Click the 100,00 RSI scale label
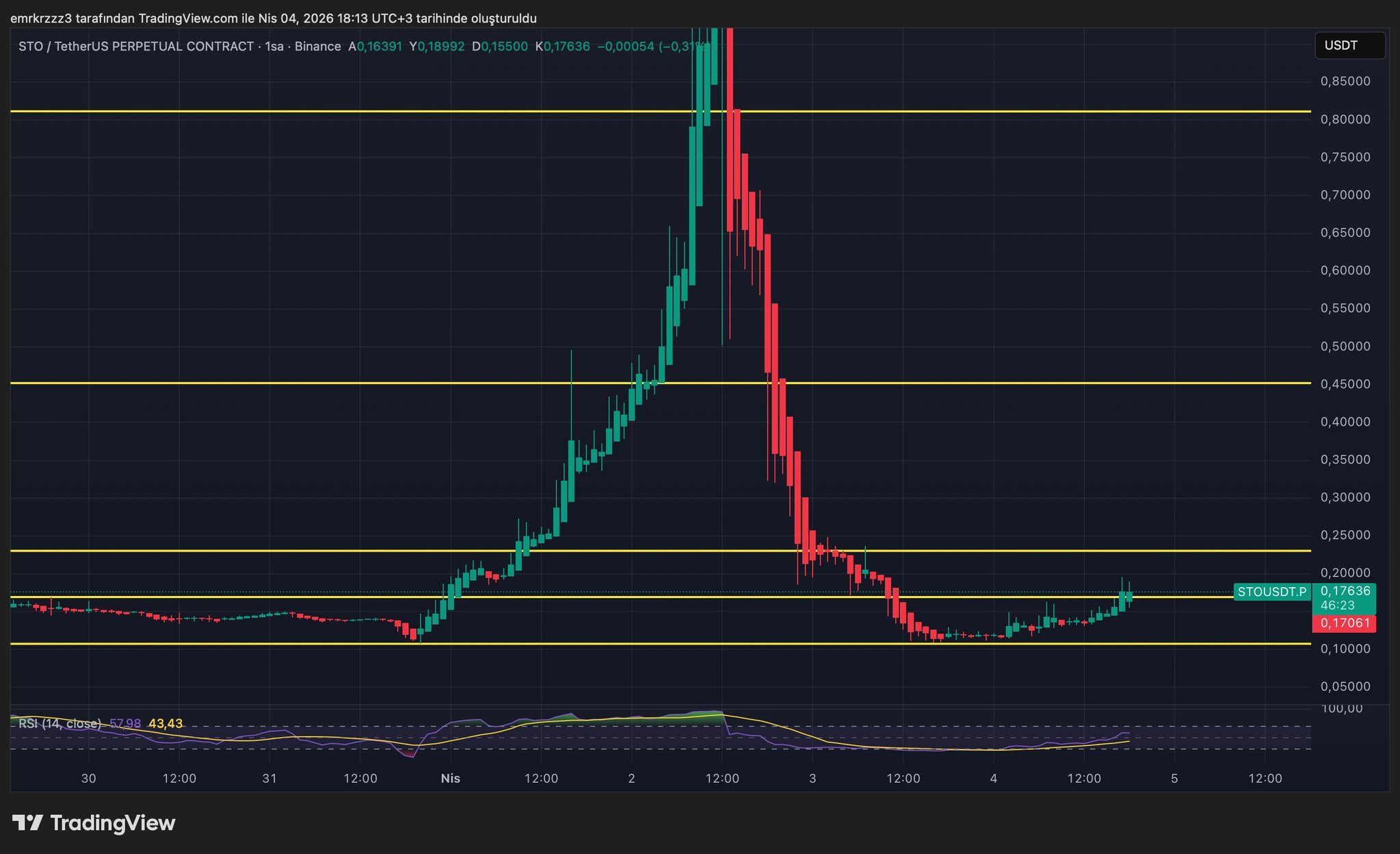This screenshot has height=854, width=1400. click(1342, 708)
